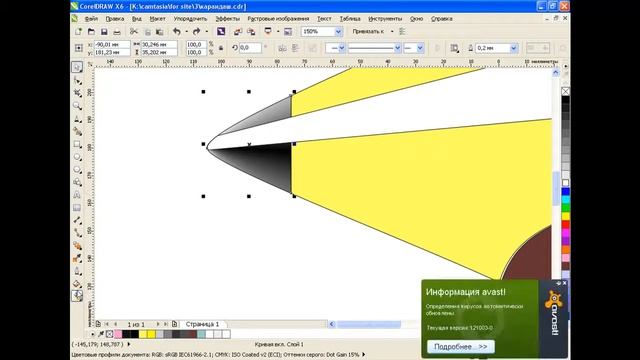Image resolution: width=640 pixels, height=360 pixels.
Task: Open the zoom level 150% dropdown
Action: (338, 31)
